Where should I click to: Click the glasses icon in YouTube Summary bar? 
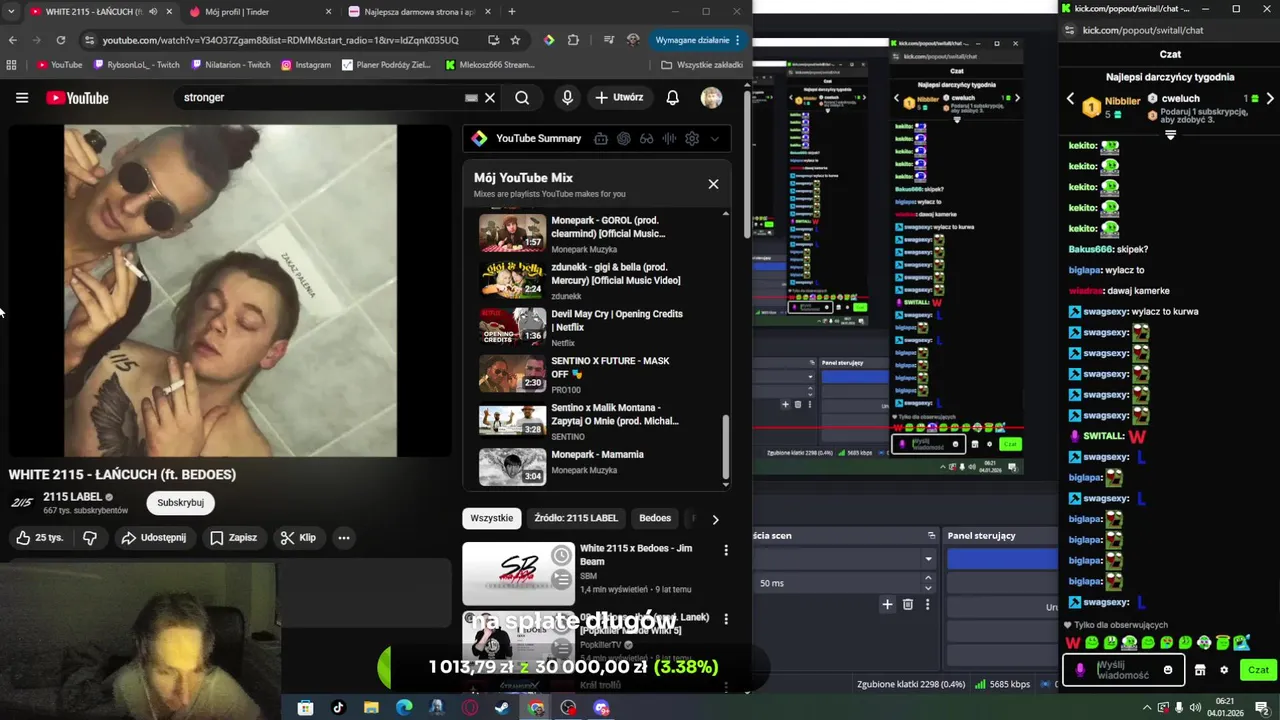coord(647,139)
